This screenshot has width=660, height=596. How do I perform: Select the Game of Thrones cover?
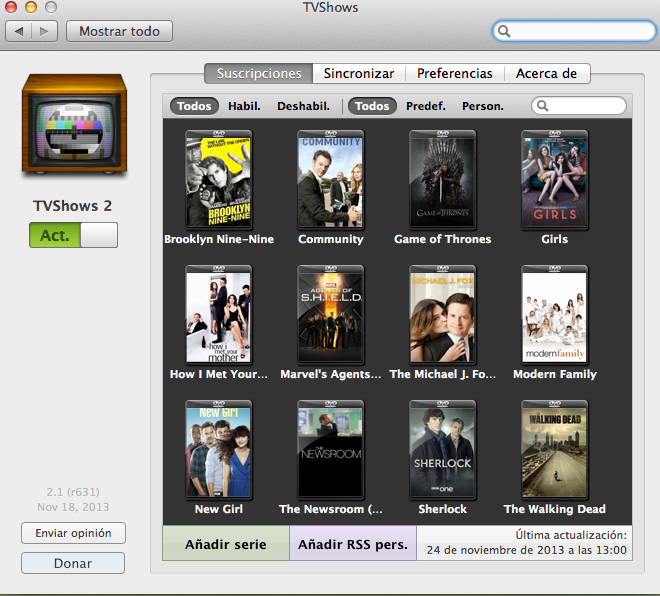442,180
